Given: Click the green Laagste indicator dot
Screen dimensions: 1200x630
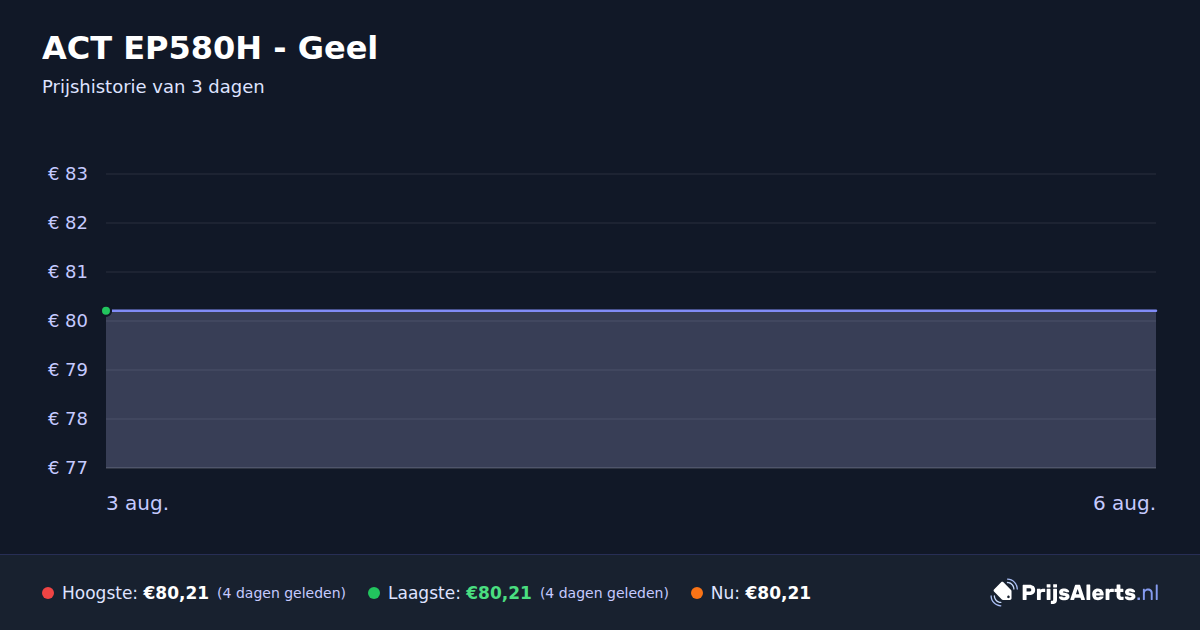Looking at the screenshot, I should pyautogui.click(x=374, y=593).
